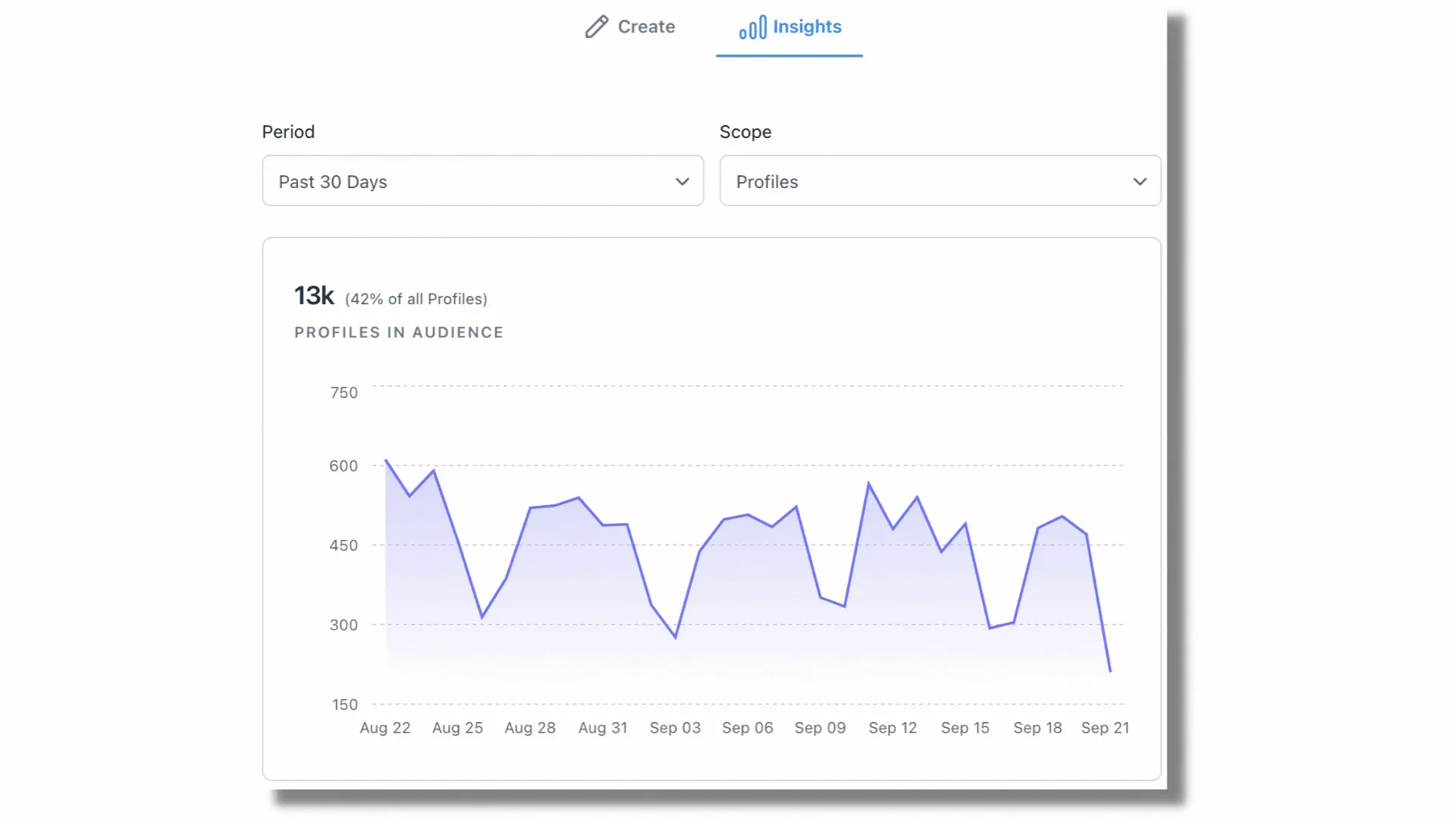Image resolution: width=1456 pixels, height=819 pixels.
Task: Click the Sep 12 axis label
Action: pos(893,728)
